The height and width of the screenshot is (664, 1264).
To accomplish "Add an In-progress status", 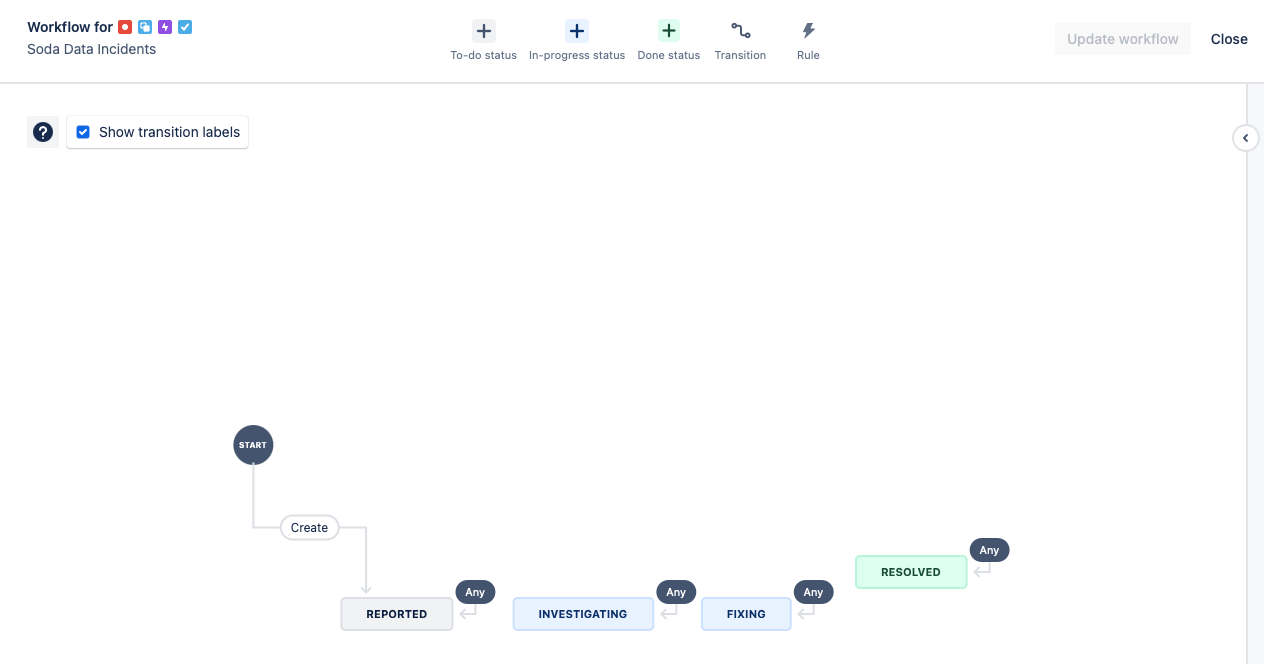I will (577, 31).
